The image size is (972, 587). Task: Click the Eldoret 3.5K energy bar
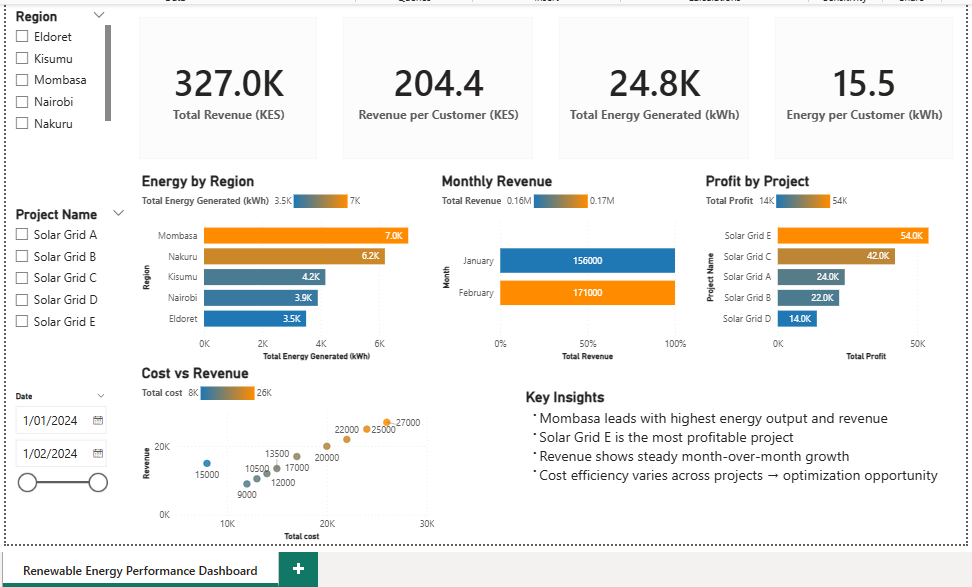coord(255,319)
